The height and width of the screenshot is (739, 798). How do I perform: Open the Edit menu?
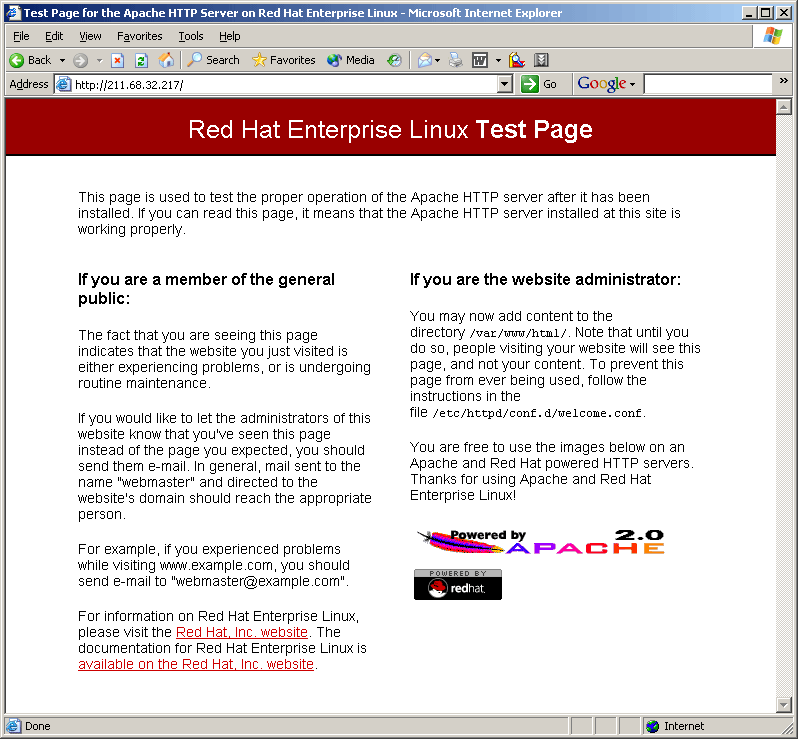click(x=54, y=36)
